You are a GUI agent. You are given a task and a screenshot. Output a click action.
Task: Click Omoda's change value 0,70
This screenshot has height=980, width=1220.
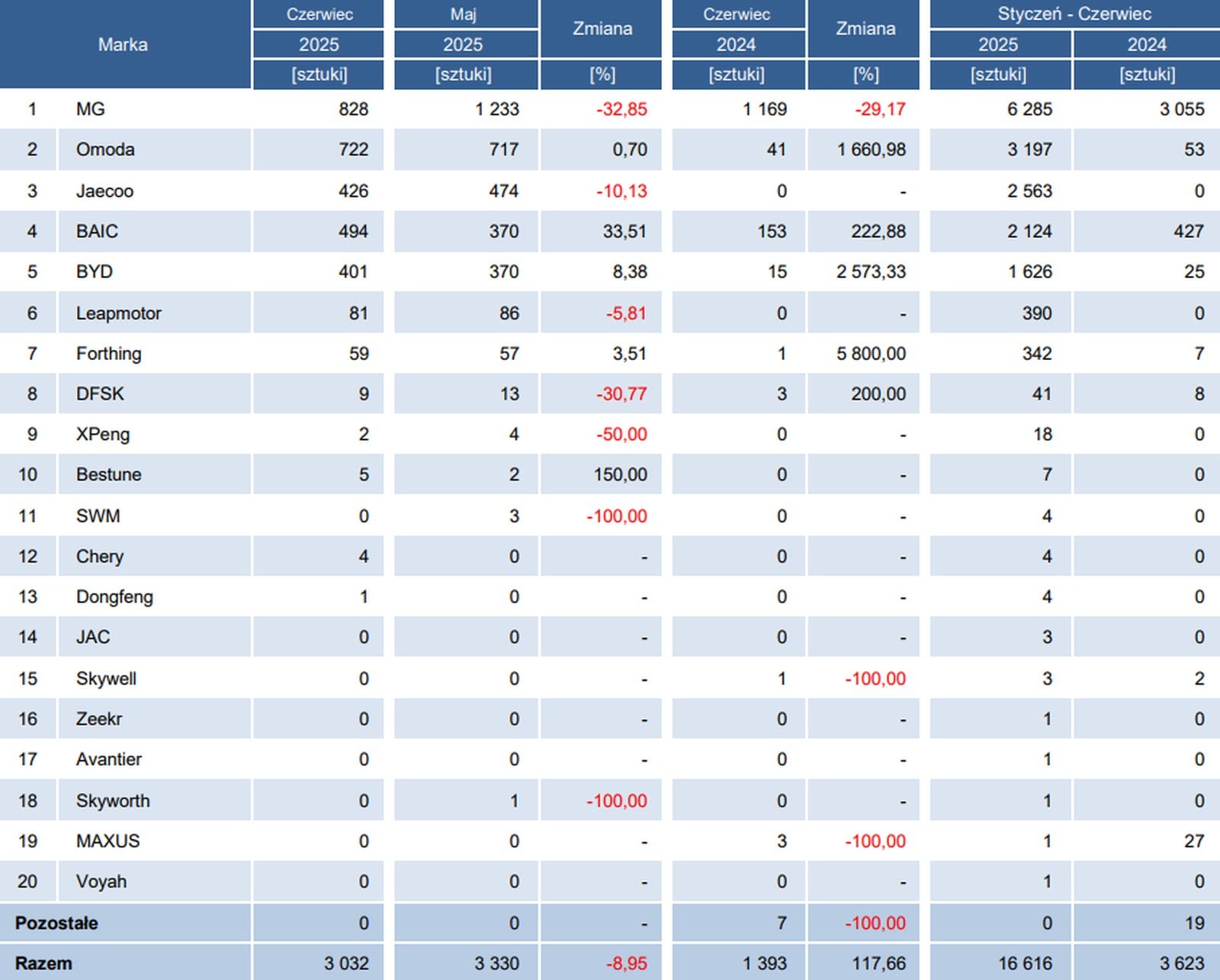[x=630, y=149]
